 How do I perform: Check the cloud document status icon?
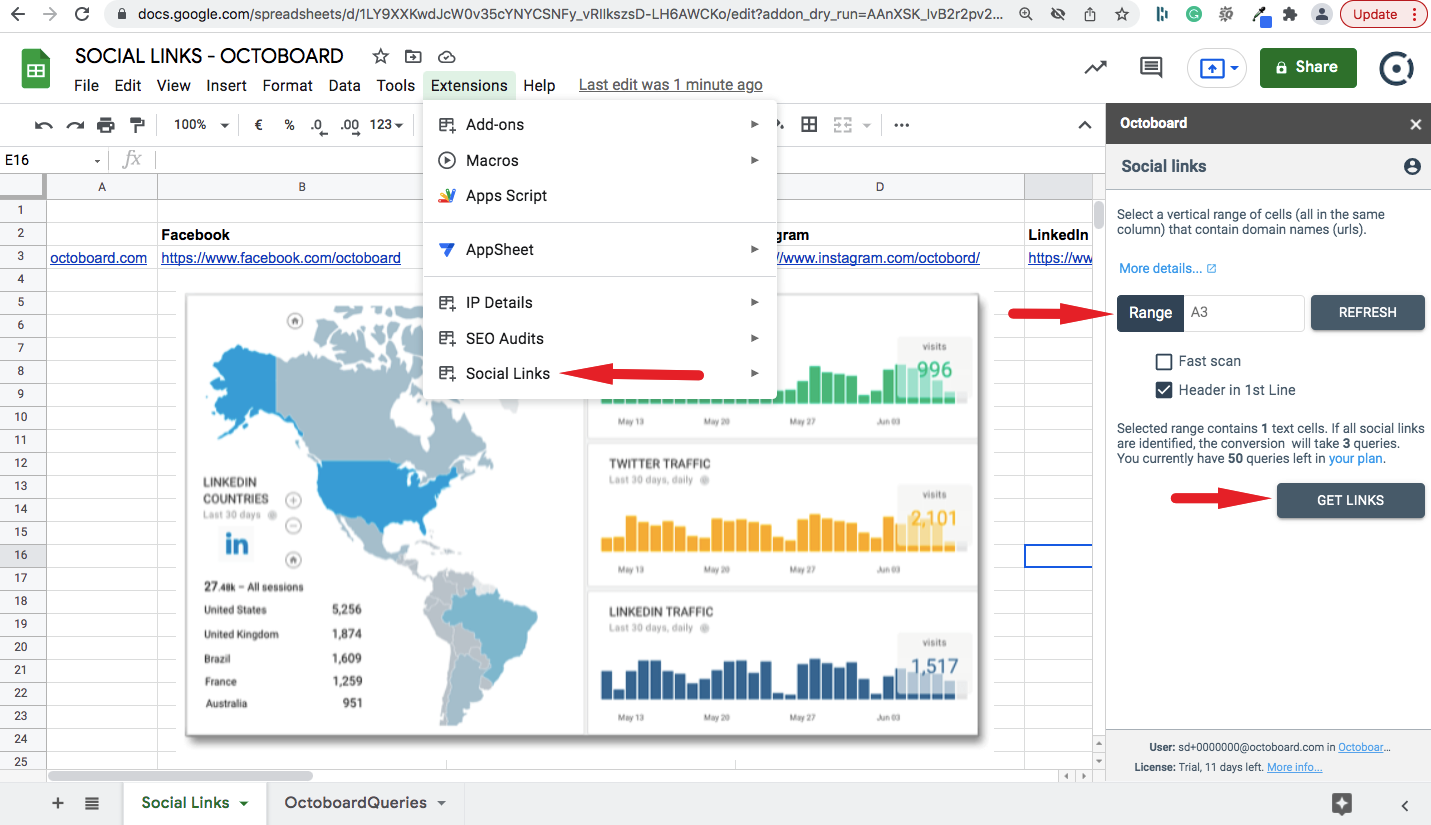pos(447,56)
